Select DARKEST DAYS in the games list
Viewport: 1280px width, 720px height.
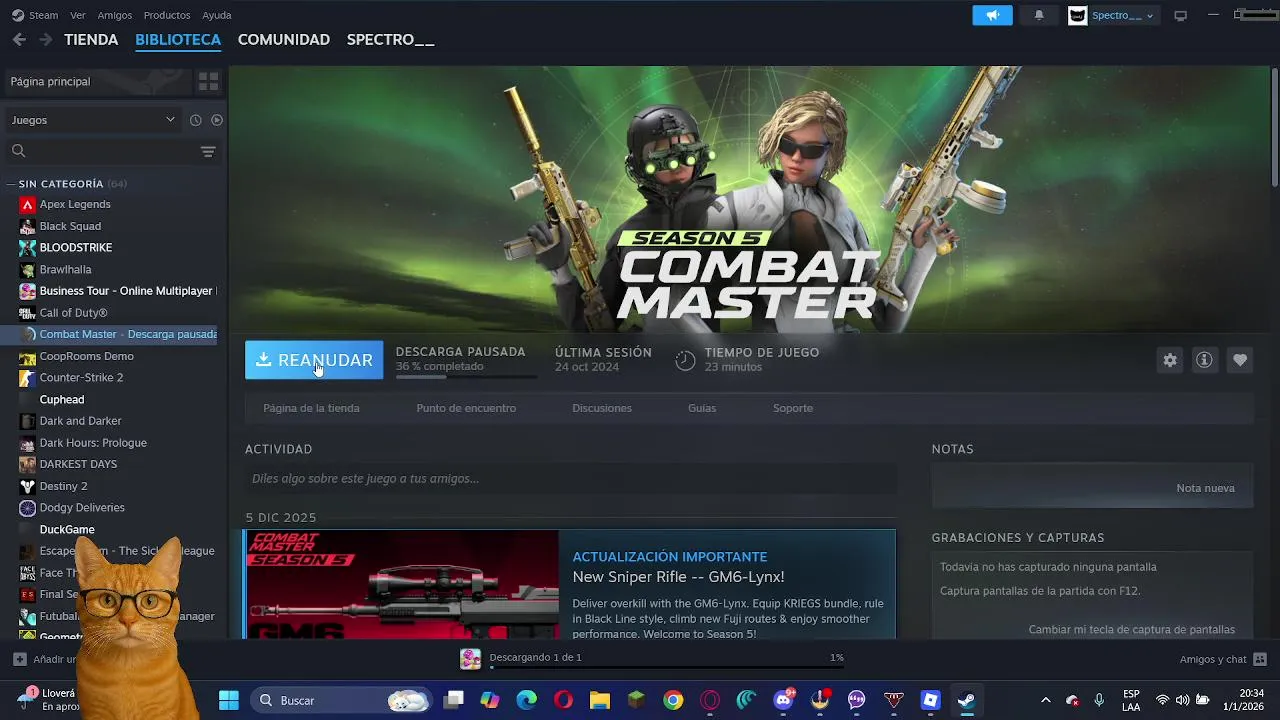click(78, 464)
